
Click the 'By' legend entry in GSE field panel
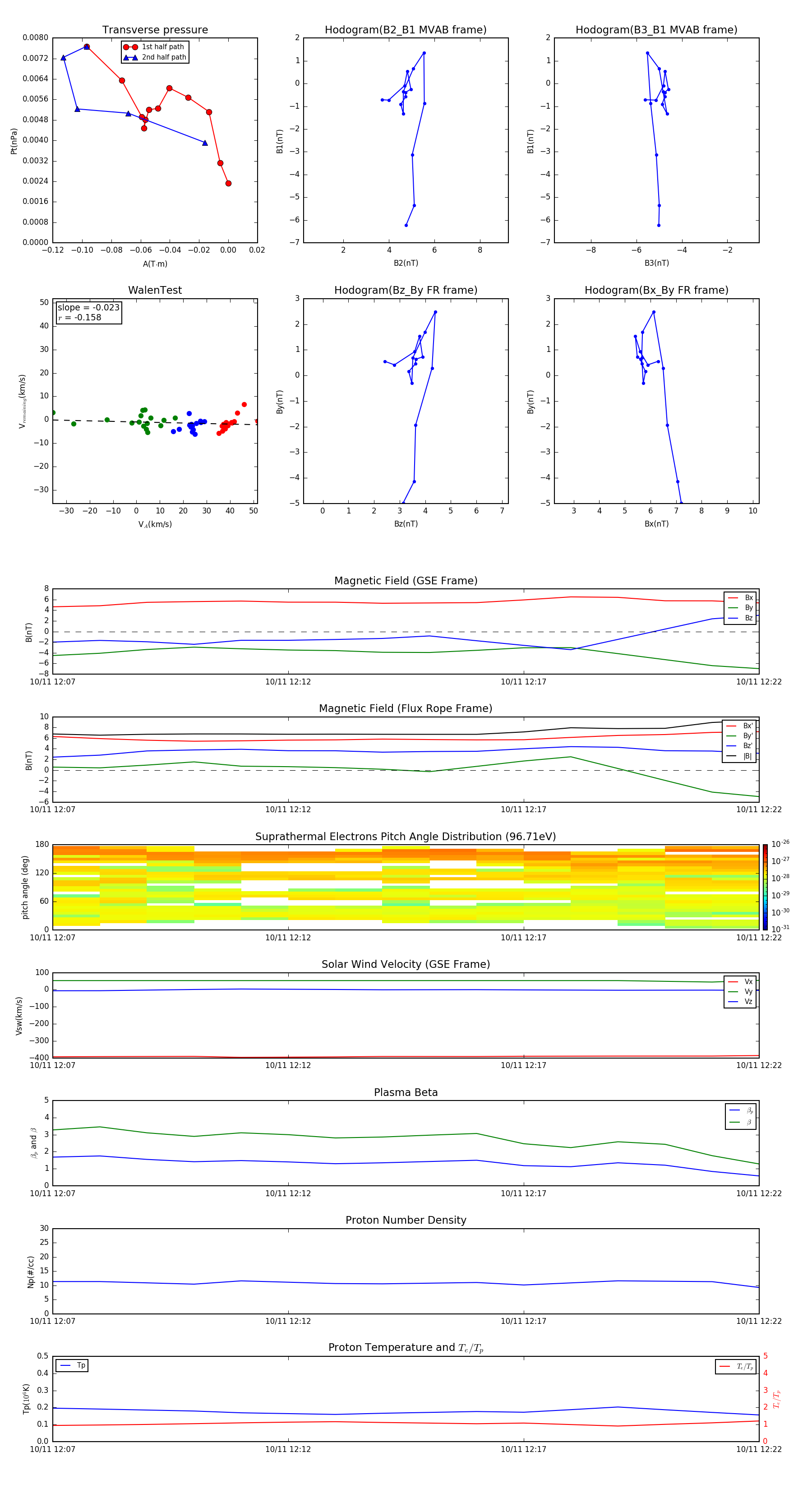[x=740, y=607]
